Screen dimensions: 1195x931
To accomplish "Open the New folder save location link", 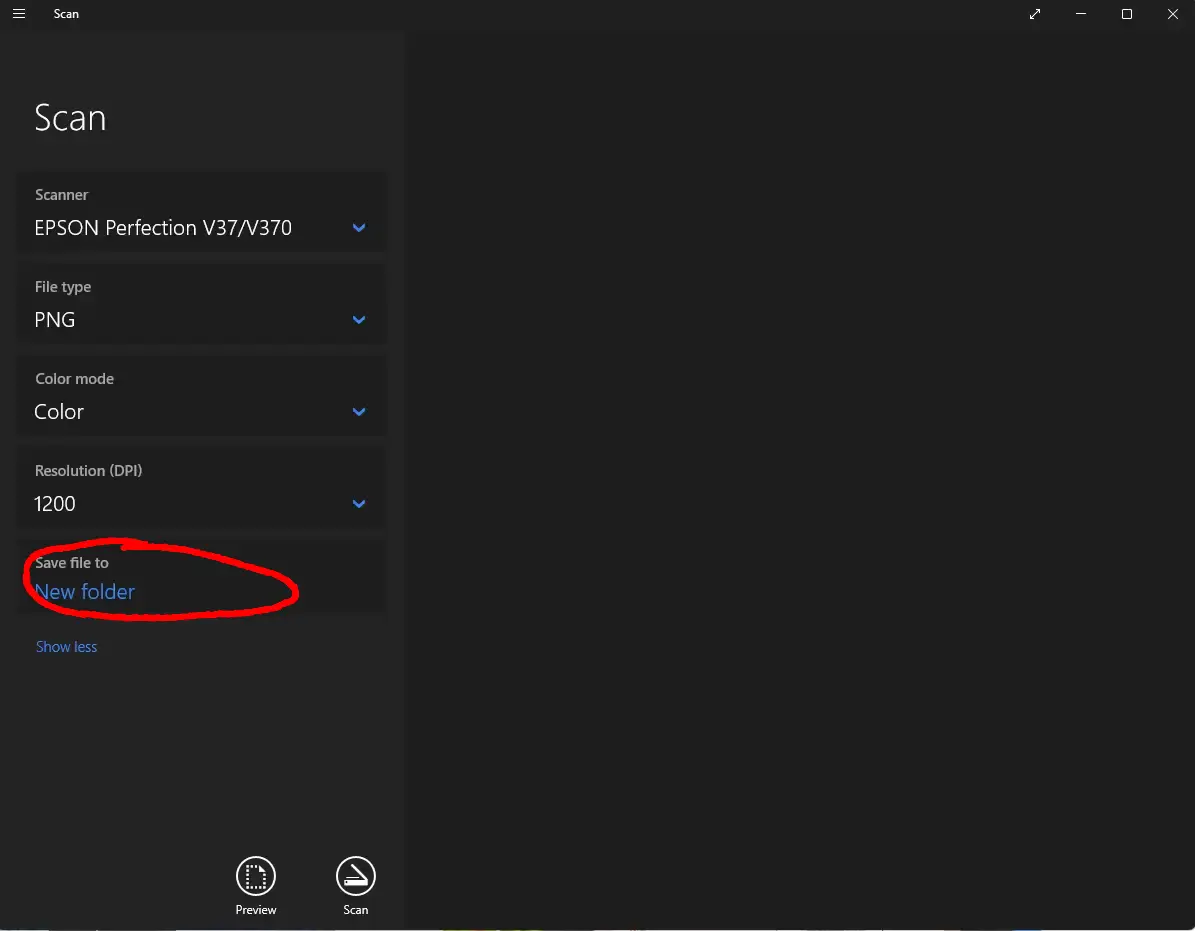I will pos(85,592).
